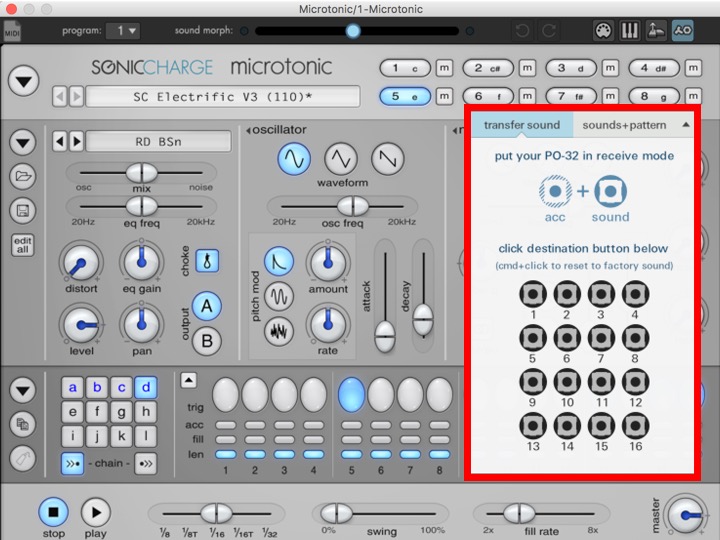Click PO-32 destination button 1
Viewport: 720px width, 540px height.
click(533, 294)
